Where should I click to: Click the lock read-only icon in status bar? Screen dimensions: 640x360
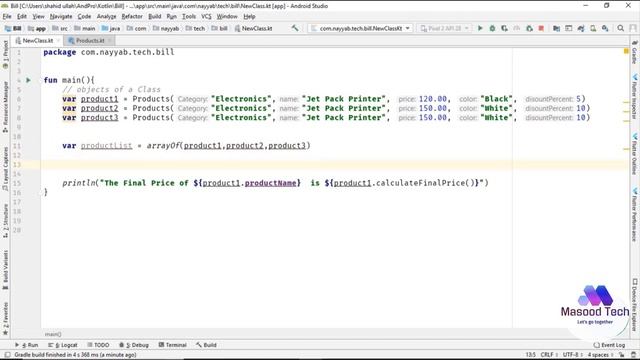[x=622, y=355]
